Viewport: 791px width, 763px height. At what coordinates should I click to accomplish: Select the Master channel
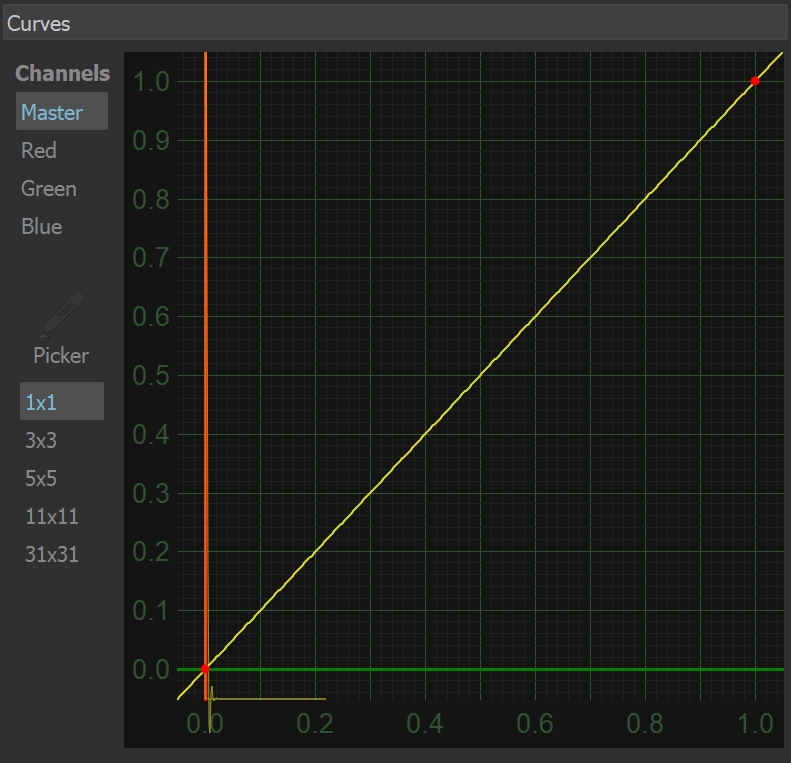tap(62, 112)
